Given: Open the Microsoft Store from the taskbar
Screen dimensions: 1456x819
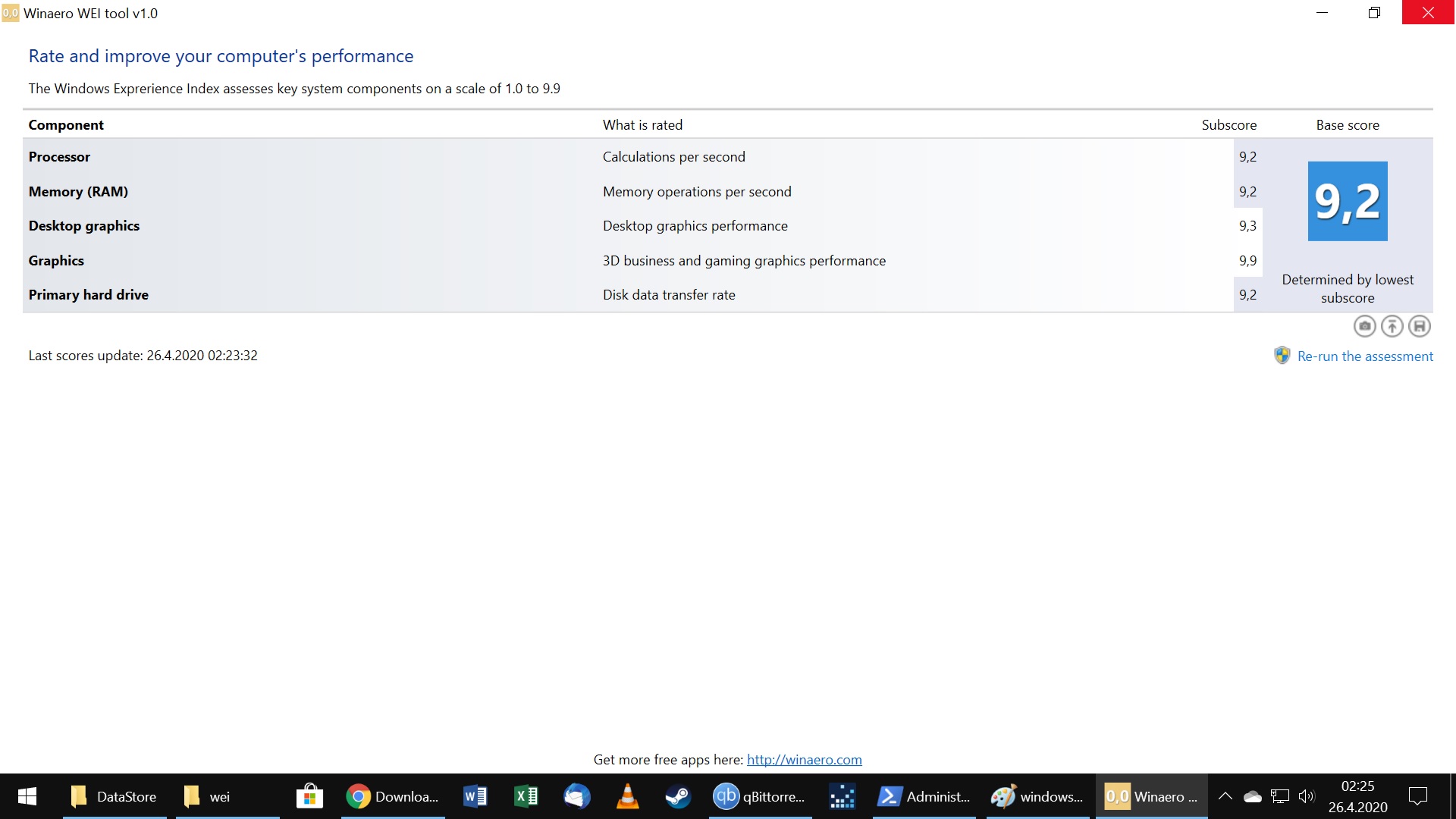Looking at the screenshot, I should coord(309,796).
